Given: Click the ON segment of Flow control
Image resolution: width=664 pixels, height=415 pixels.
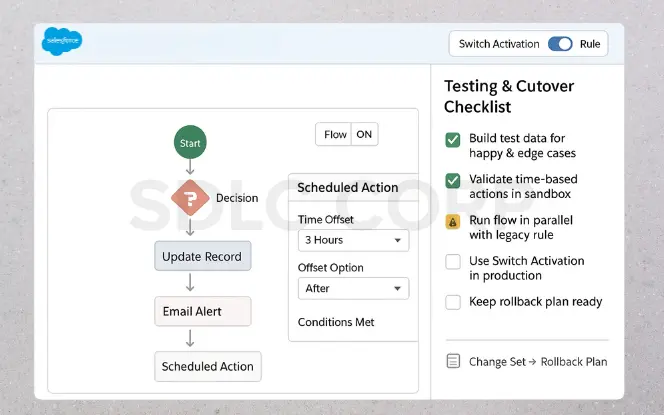Looking at the screenshot, I should [364, 135].
